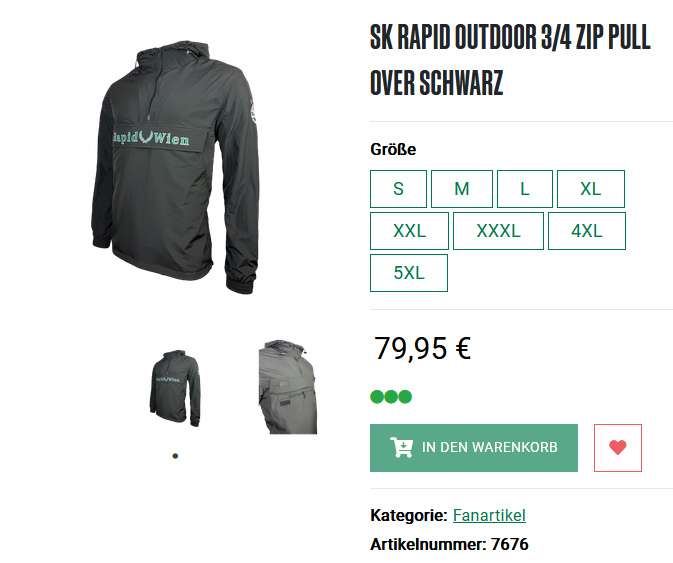673x563 pixels.
Task: Select size S
Action: click(398, 189)
